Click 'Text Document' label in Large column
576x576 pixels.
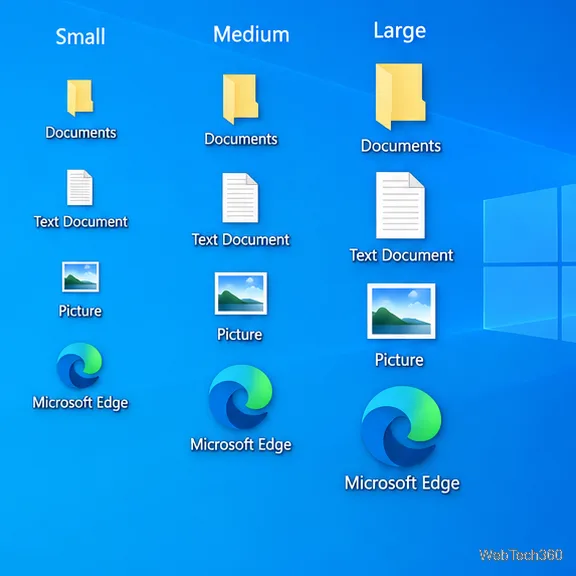(402, 255)
